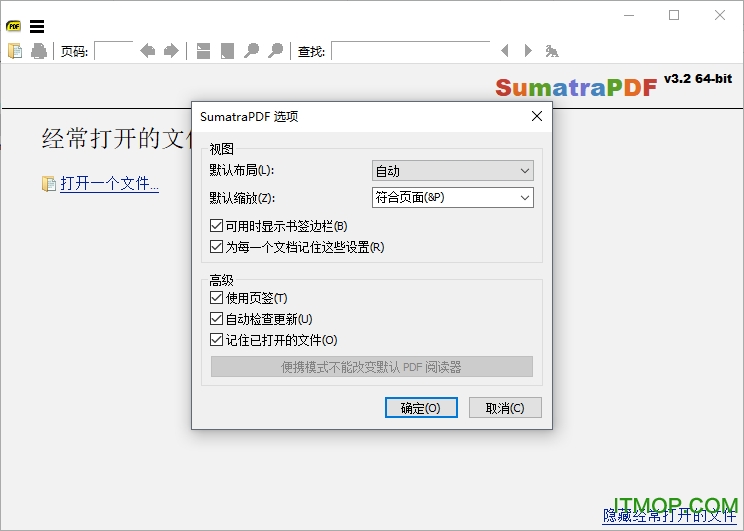Click the page number input field
The width and height of the screenshot is (744, 531).
coord(114,51)
